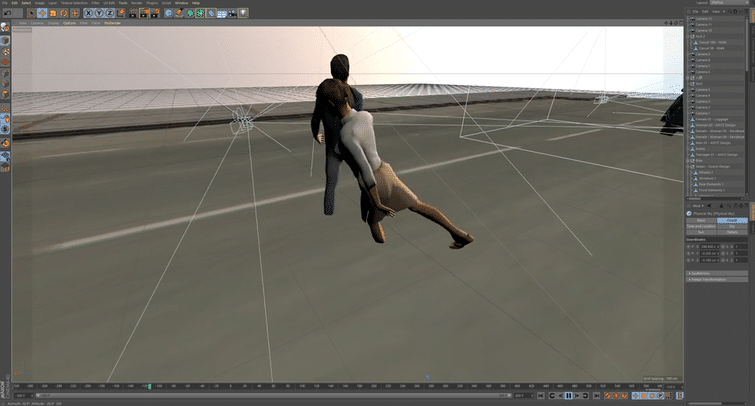Viewport: 755px width, 406px height.
Task: Open the File menu
Action: (5, 3)
